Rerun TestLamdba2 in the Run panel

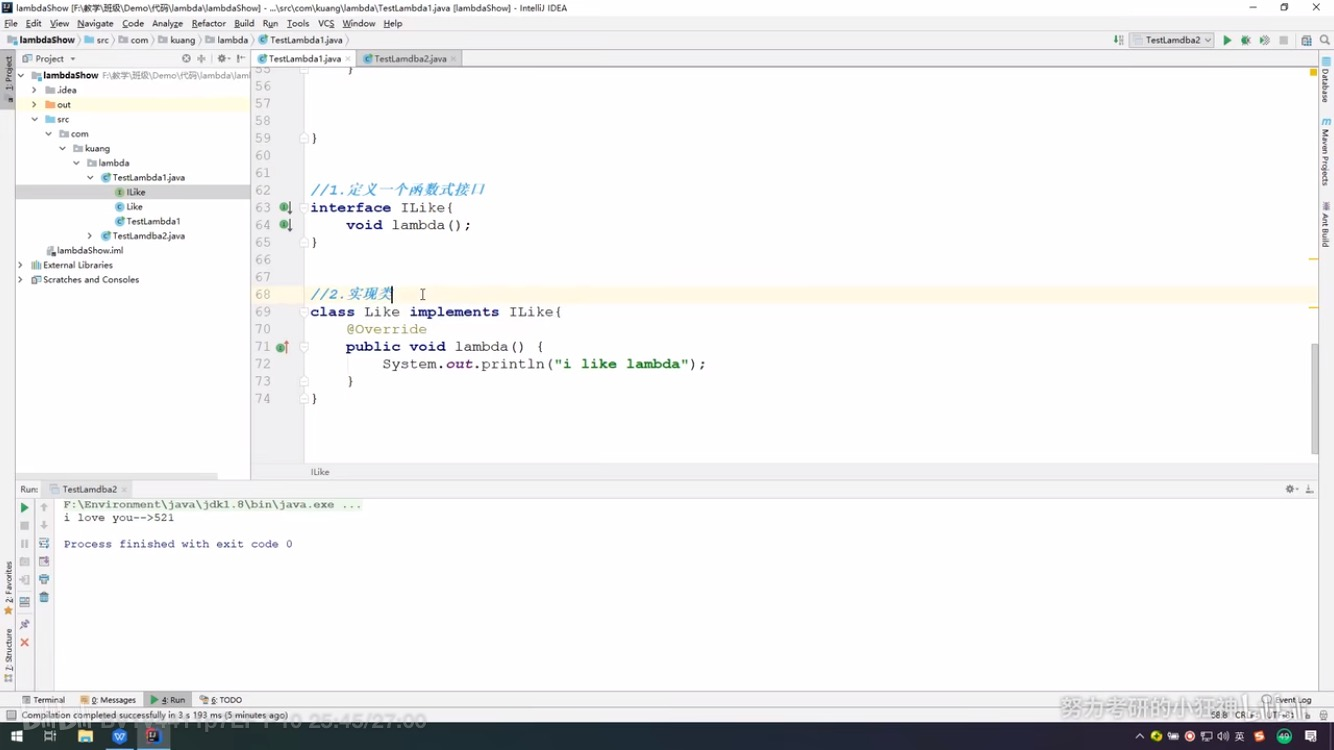click(x=25, y=508)
